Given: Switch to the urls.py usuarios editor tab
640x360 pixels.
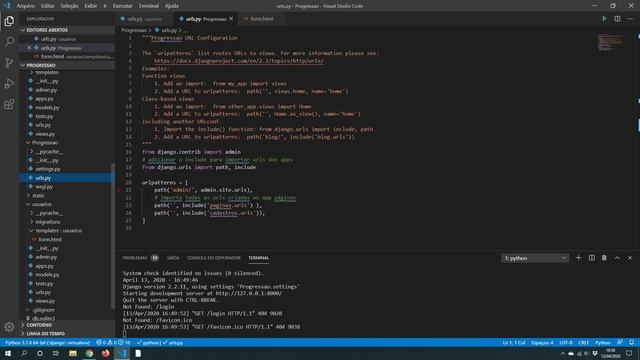Looking at the screenshot, I should (144, 19).
